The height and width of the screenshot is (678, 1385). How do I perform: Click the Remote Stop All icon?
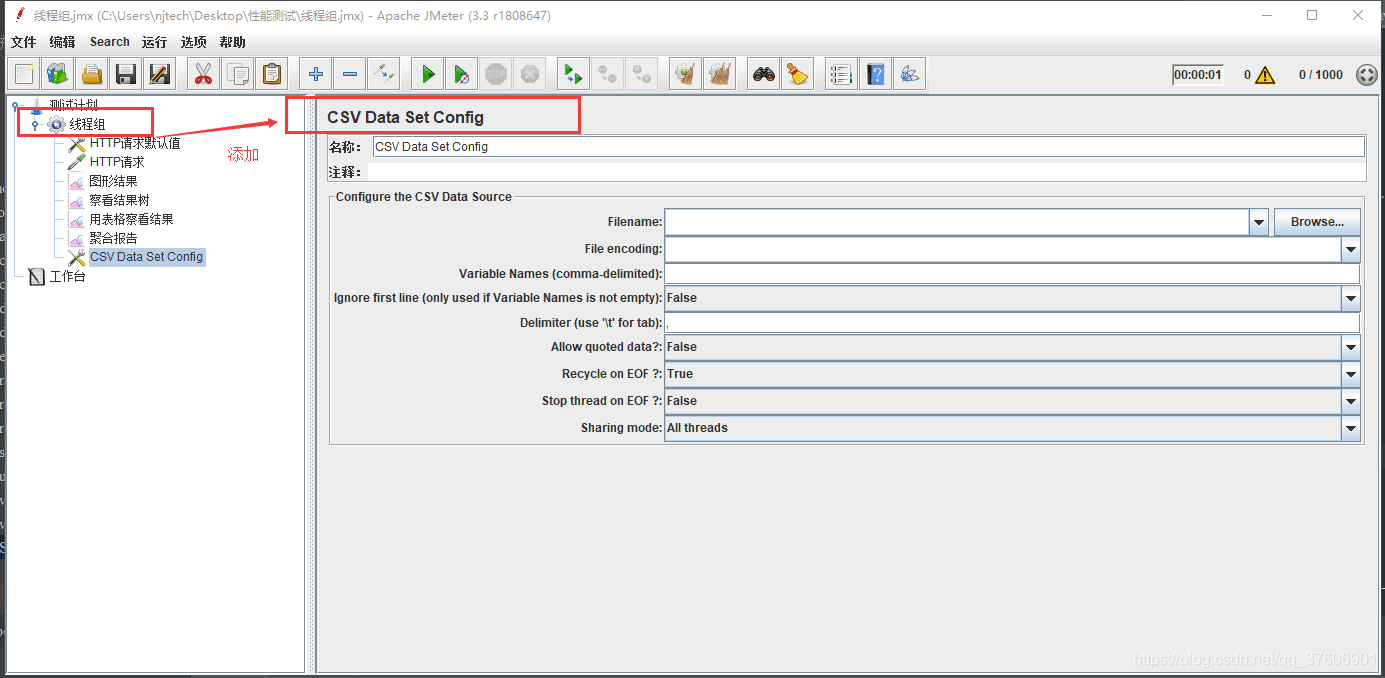pos(608,74)
